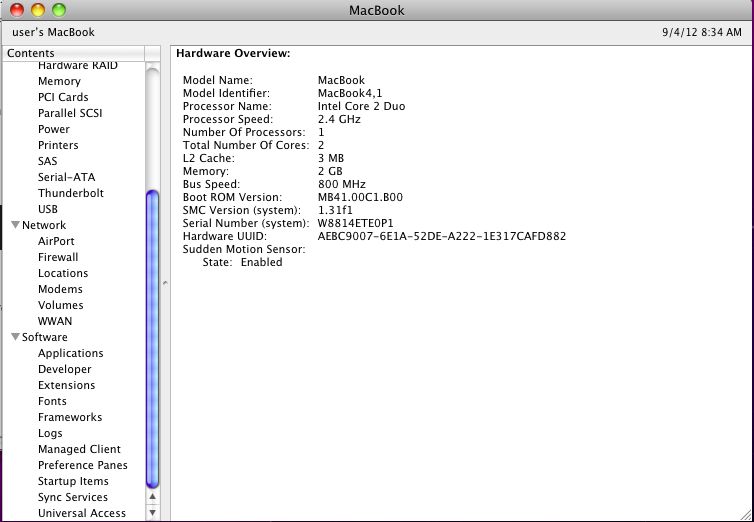Click the Sudden Motion Sensor Enabled state
Screen dimensions: 754x522
[262, 262]
